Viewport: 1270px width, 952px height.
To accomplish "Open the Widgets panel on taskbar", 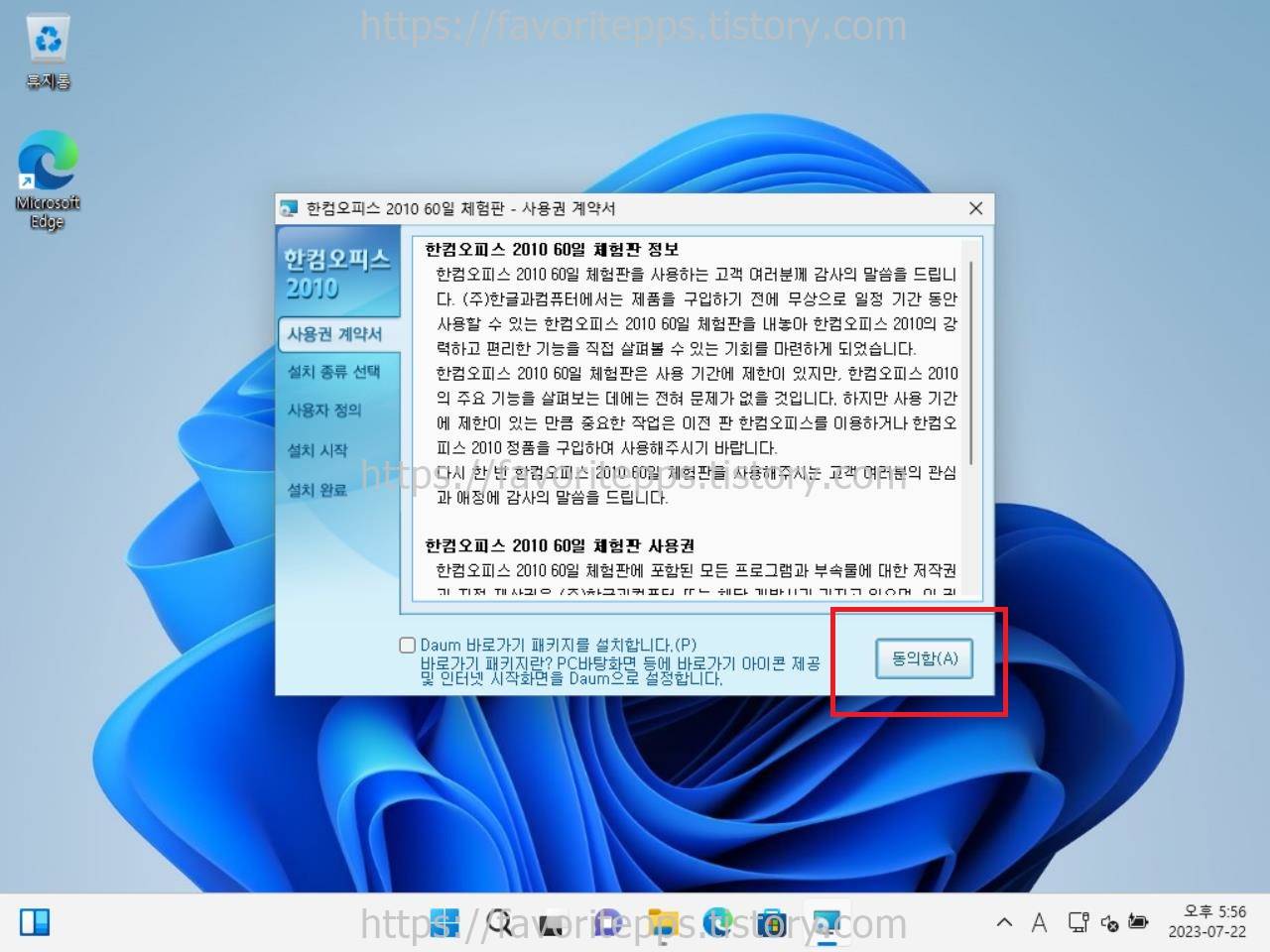I will coord(36,922).
